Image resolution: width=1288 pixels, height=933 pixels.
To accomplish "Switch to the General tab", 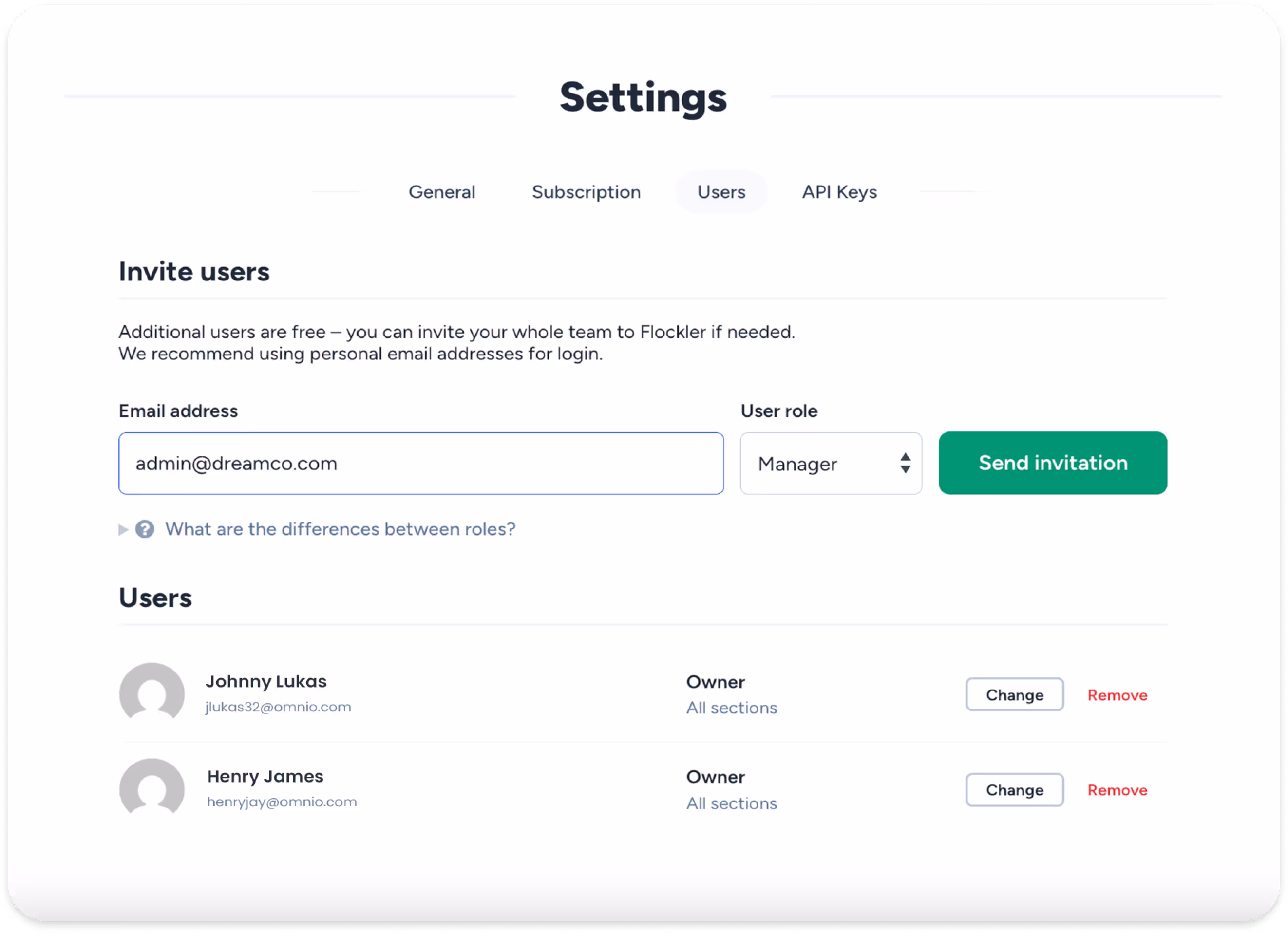I will (x=442, y=192).
